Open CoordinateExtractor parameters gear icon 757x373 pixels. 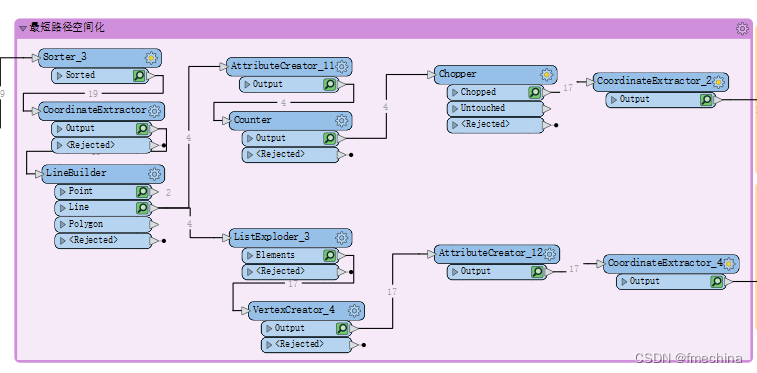pos(154,111)
